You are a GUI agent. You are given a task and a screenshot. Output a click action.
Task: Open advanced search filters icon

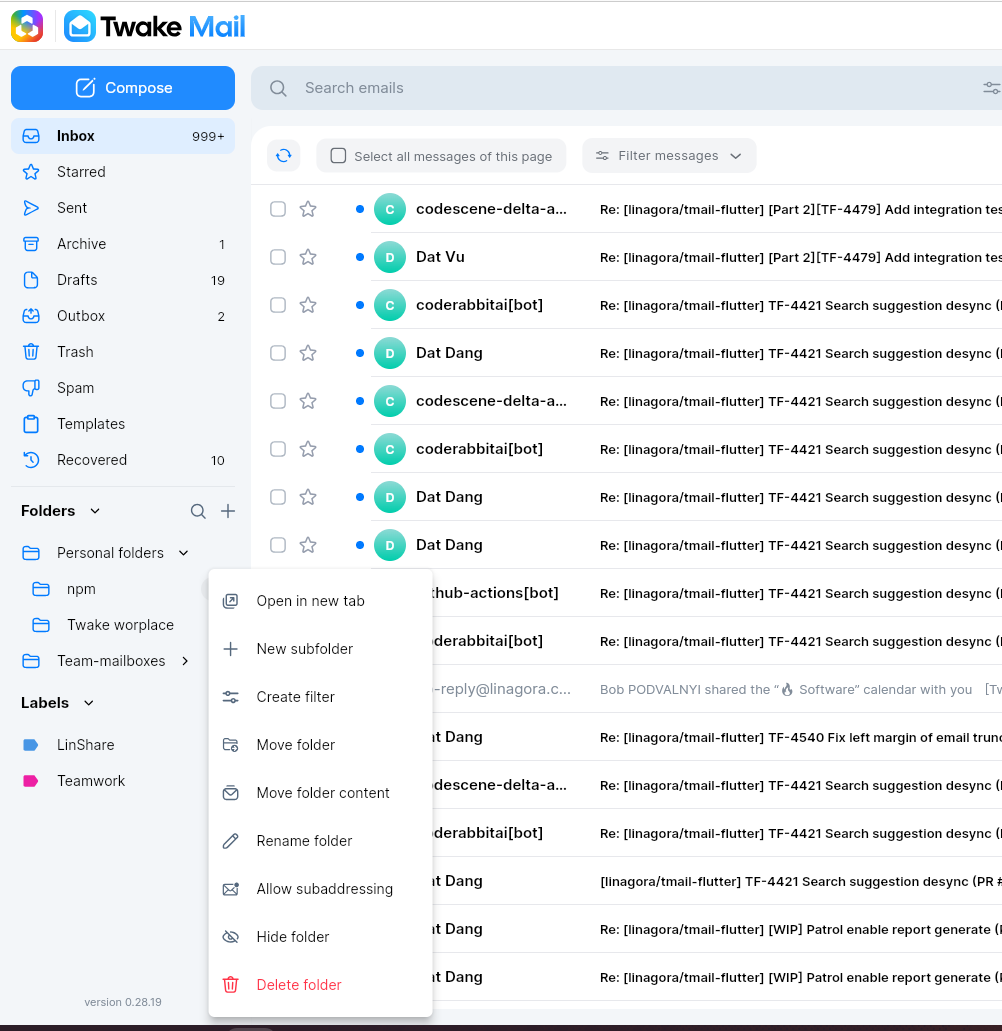pyautogui.click(x=991, y=87)
